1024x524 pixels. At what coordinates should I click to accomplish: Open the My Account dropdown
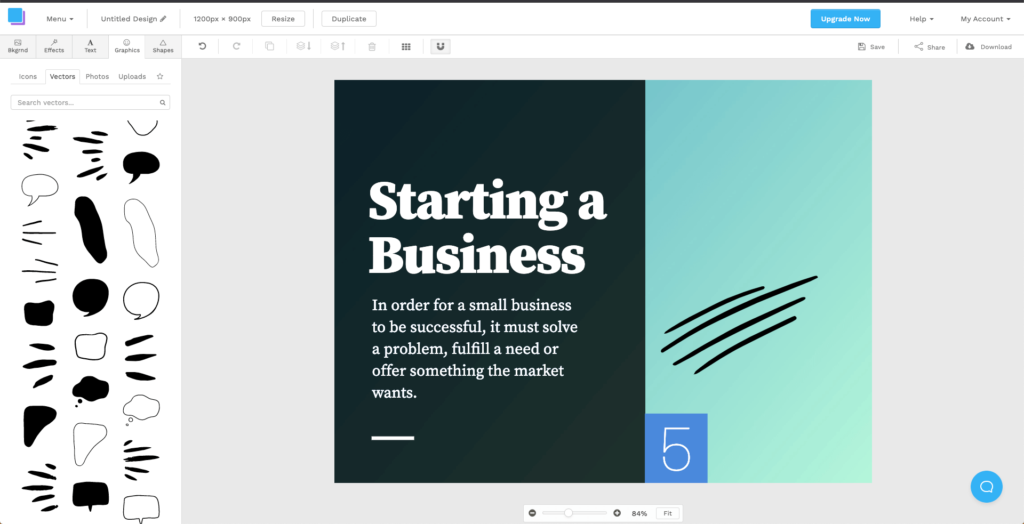pyautogui.click(x=985, y=19)
